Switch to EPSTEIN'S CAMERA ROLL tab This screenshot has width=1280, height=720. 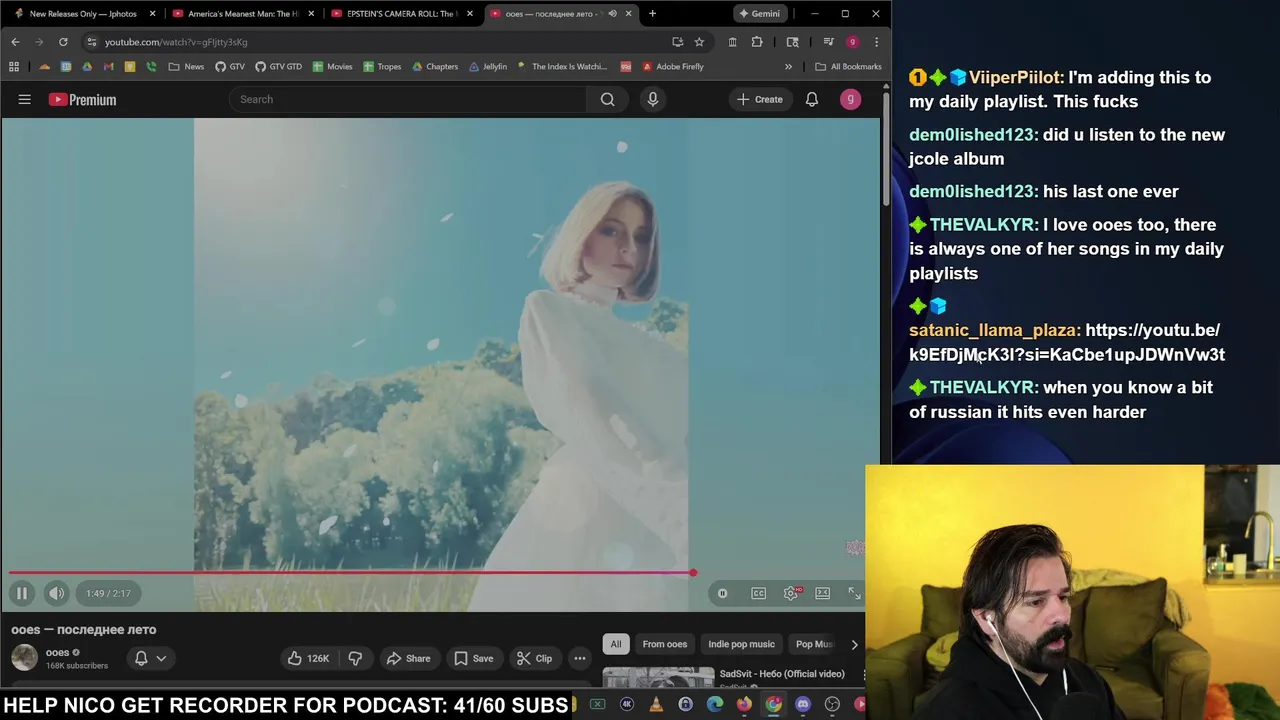click(402, 14)
